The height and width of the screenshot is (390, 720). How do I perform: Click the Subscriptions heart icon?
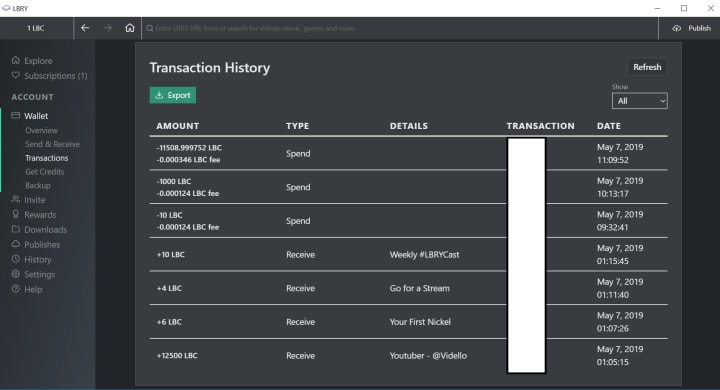tap(16, 75)
